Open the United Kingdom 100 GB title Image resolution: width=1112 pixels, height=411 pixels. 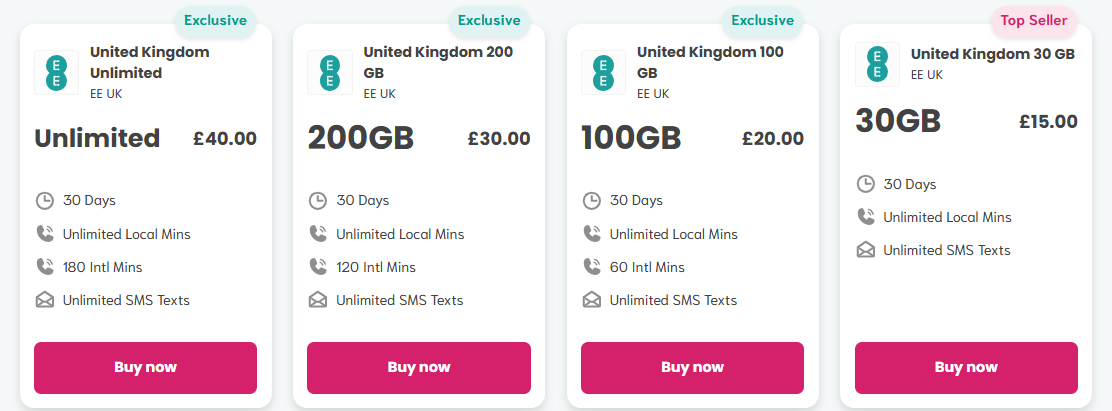pos(710,62)
